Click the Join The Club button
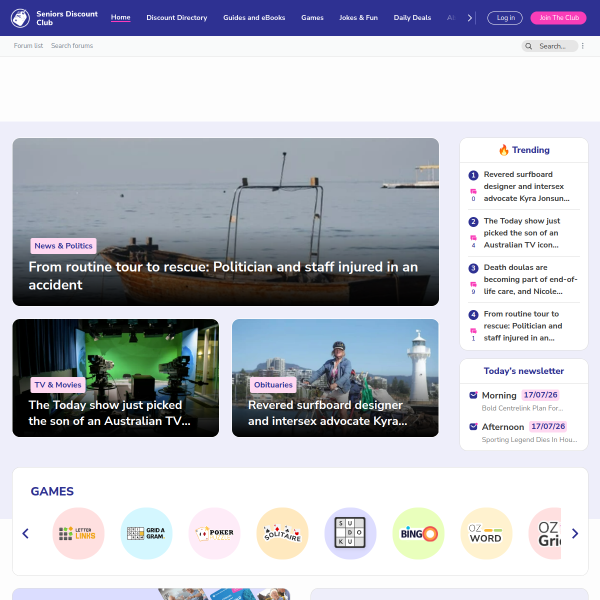 coord(558,18)
